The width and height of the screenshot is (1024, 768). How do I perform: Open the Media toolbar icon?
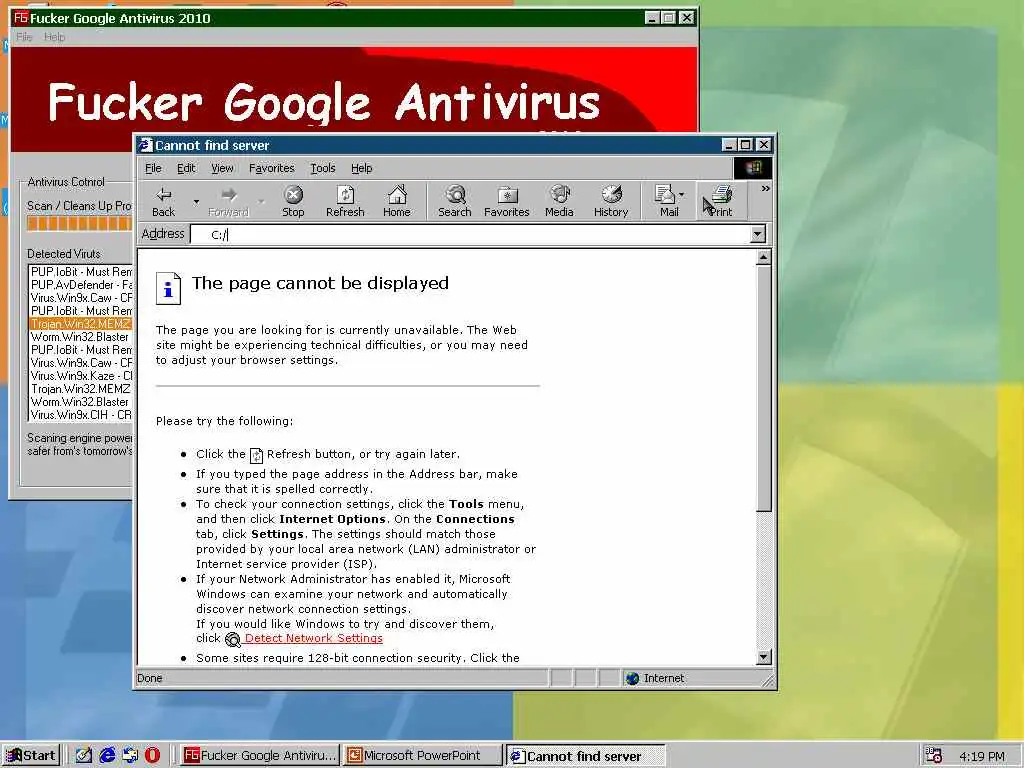[559, 201]
